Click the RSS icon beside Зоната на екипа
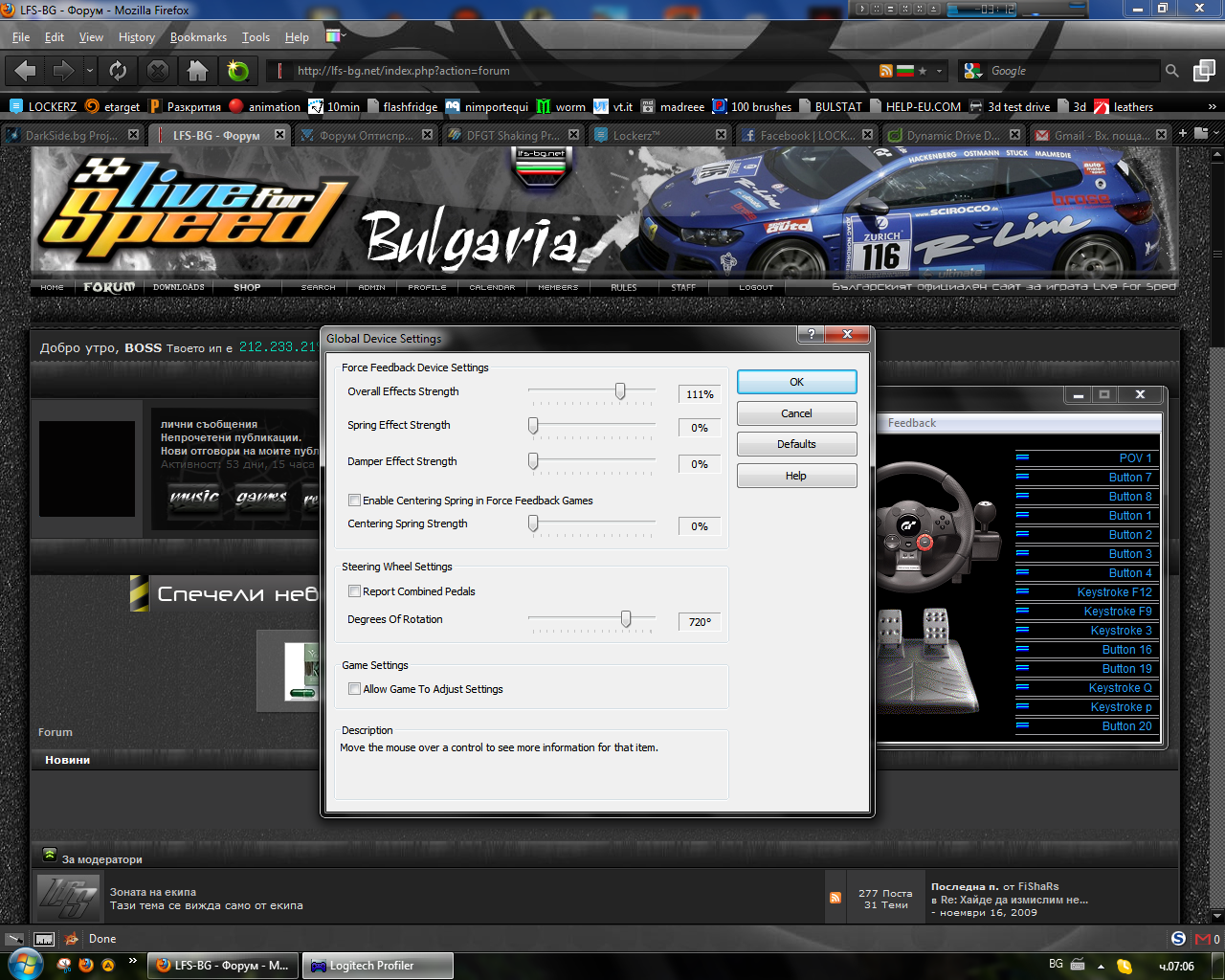The height and width of the screenshot is (980, 1225). (835, 898)
